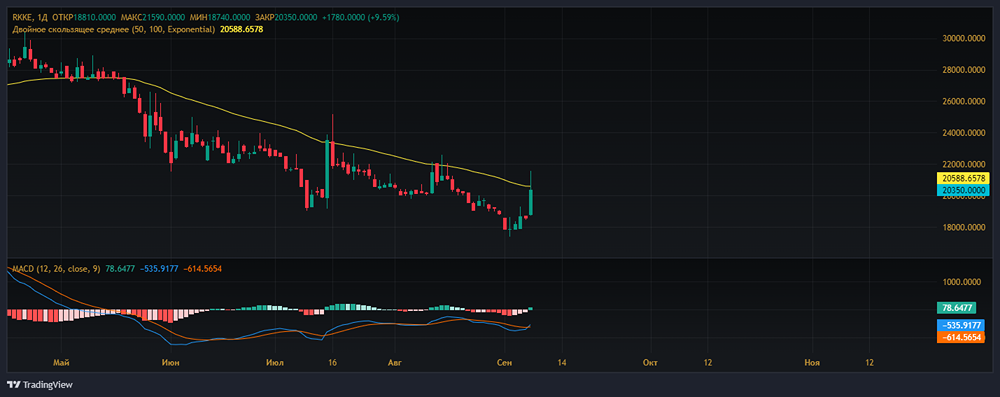Click the Окт label on time axis
Screen dimensions: 1000x397
tap(650, 363)
